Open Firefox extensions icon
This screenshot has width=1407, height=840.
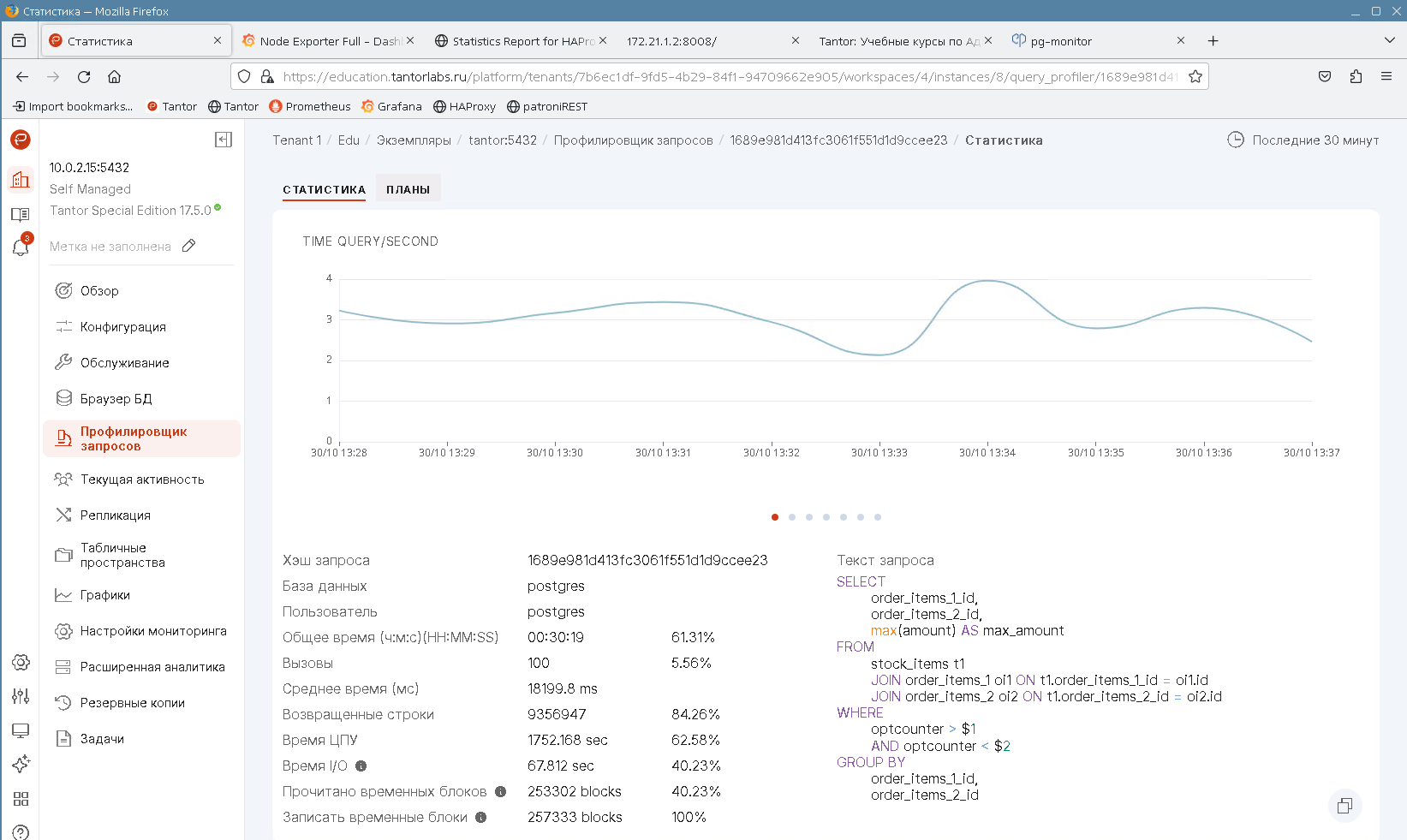click(x=1356, y=77)
